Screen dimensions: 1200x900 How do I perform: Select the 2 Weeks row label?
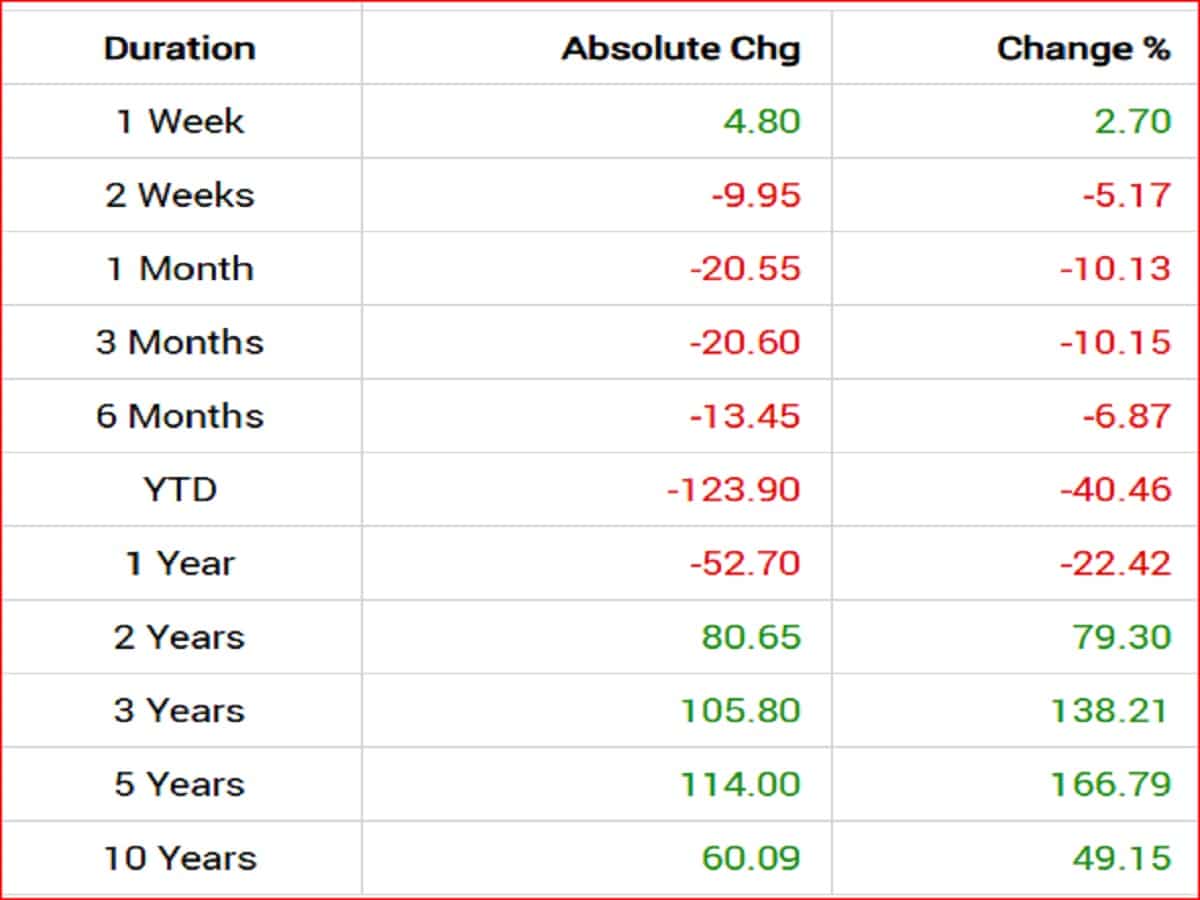[x=180, y=195]
